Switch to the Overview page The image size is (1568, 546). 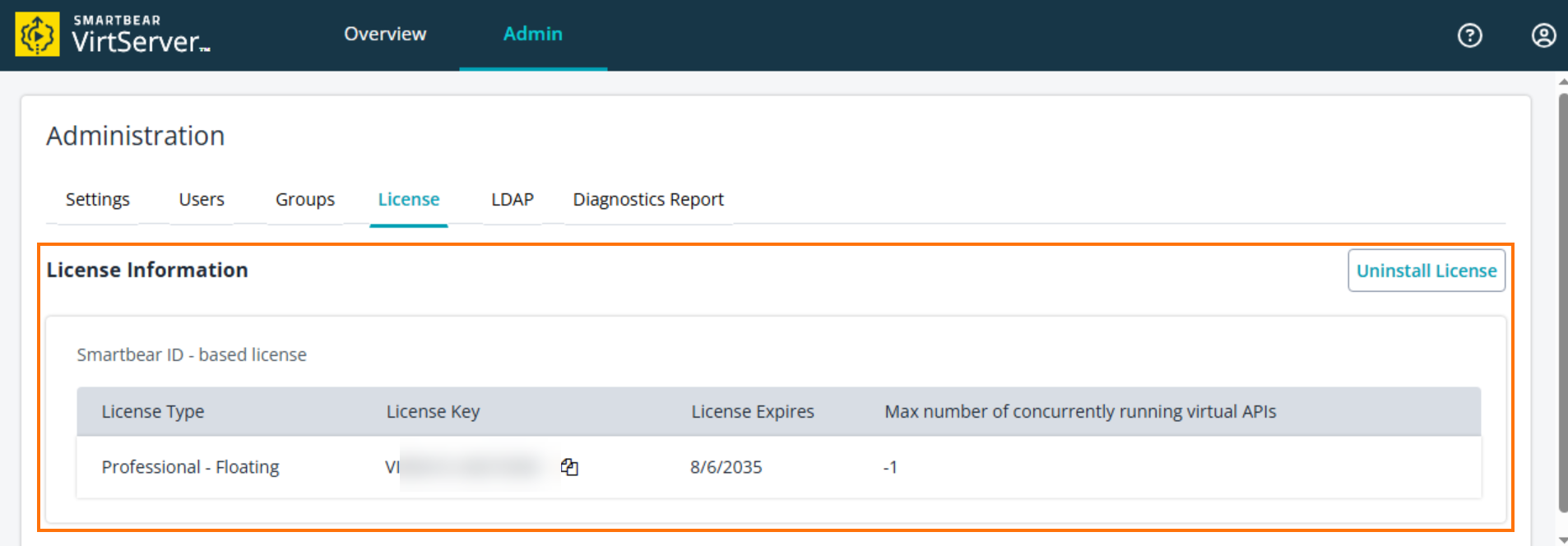coord(385,35)
